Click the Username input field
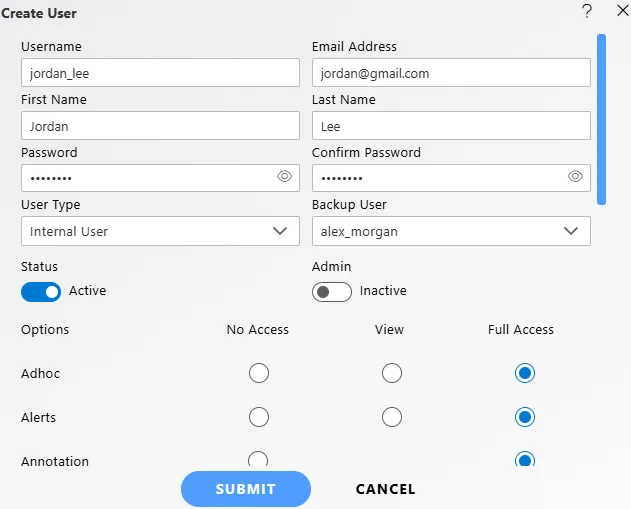Screen dimensions: 631x509 pos(160,73)
